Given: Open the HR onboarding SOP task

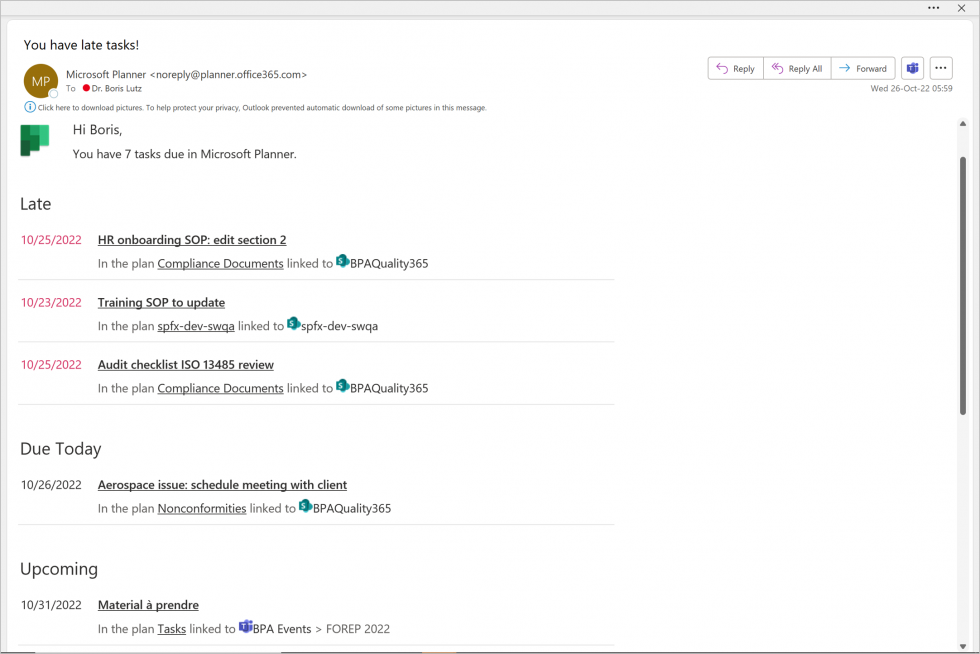Looking at the screenshot, I should point(191,240).
